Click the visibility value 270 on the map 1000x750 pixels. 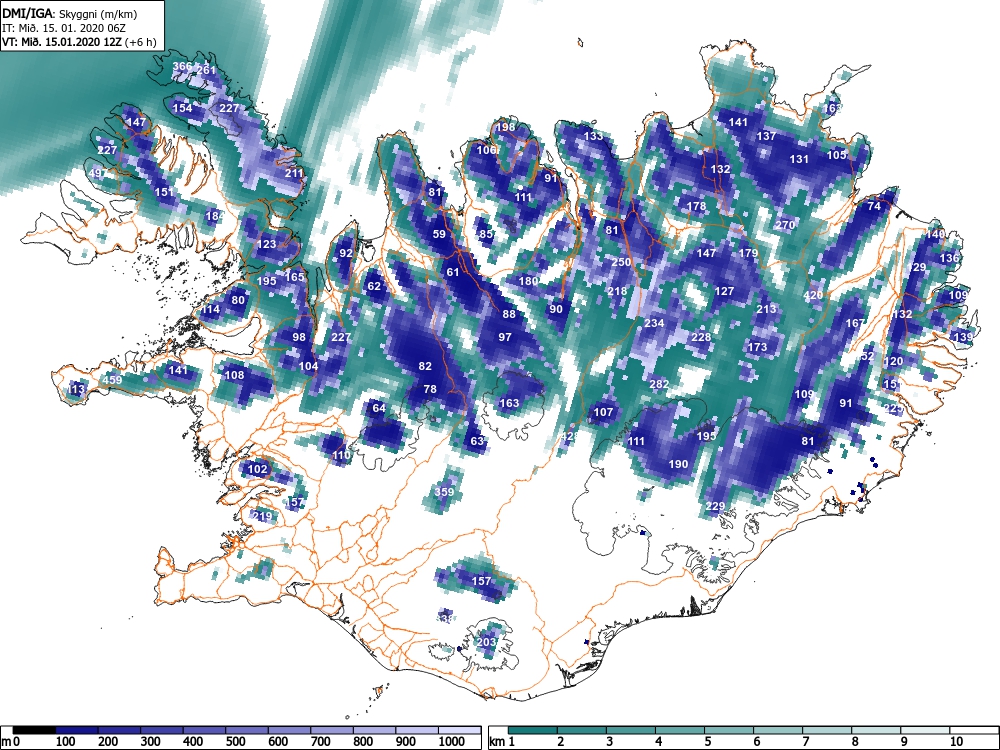pos(785,225)
